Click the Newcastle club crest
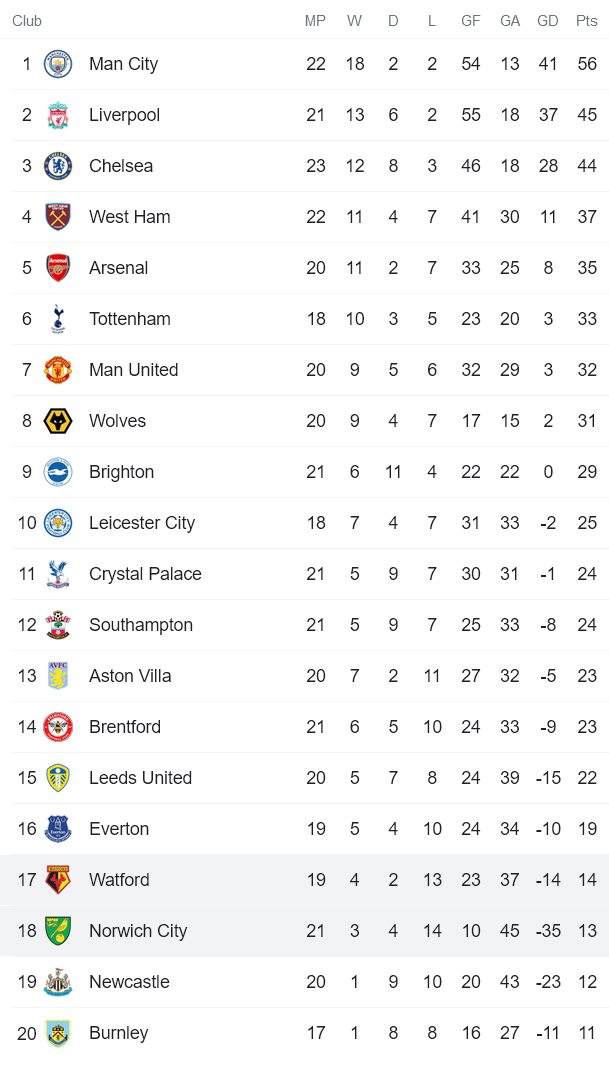The height and width of the screenshot is (1066, 609). 59,981
